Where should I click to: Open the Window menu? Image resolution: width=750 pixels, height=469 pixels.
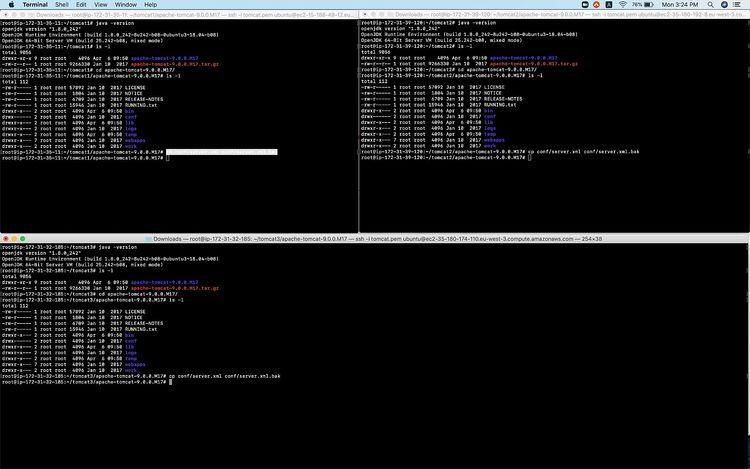tap(128, 4)
